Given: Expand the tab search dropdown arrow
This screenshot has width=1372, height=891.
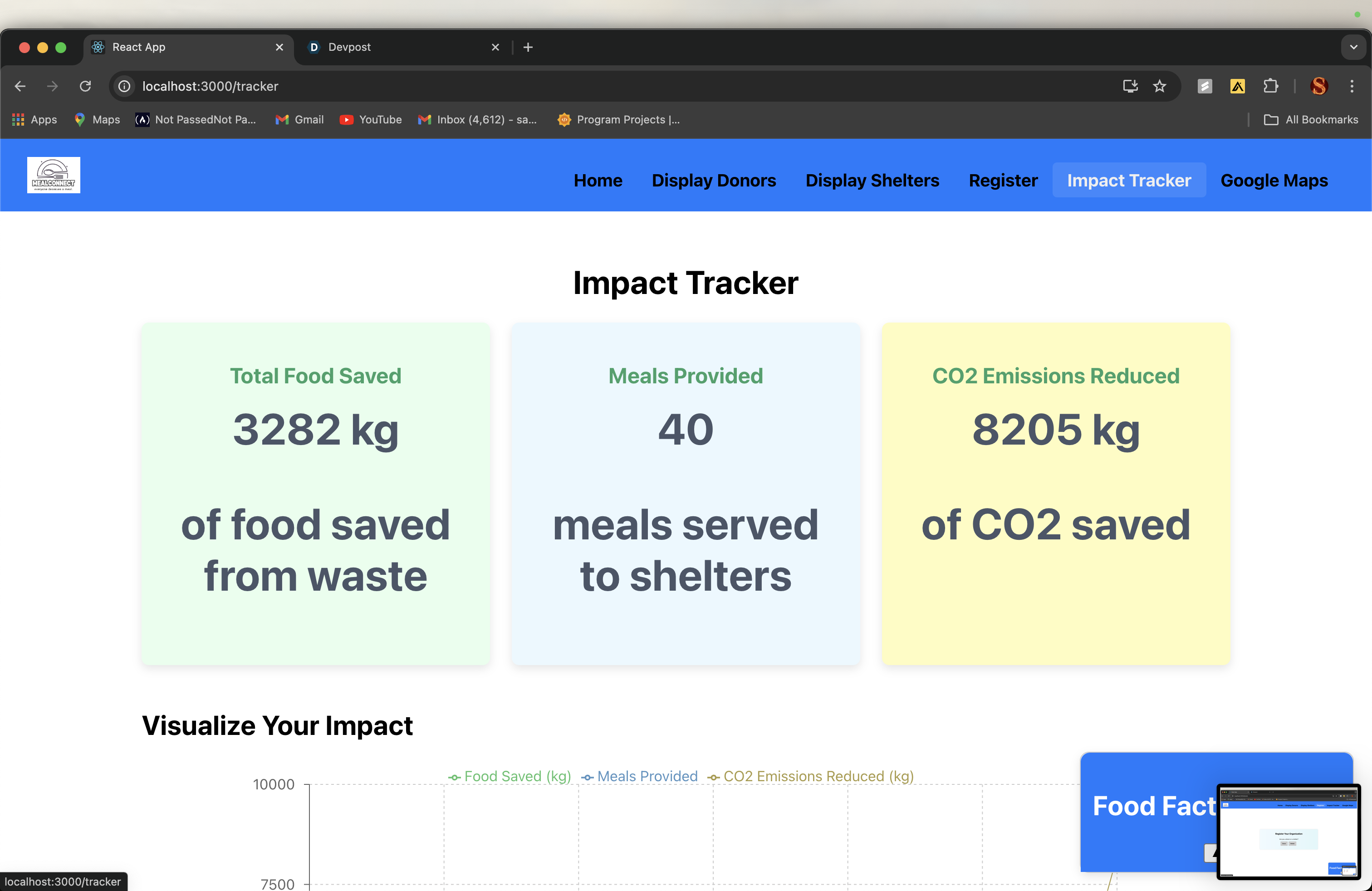Looking at the screenshot, I should [1353, 47].
